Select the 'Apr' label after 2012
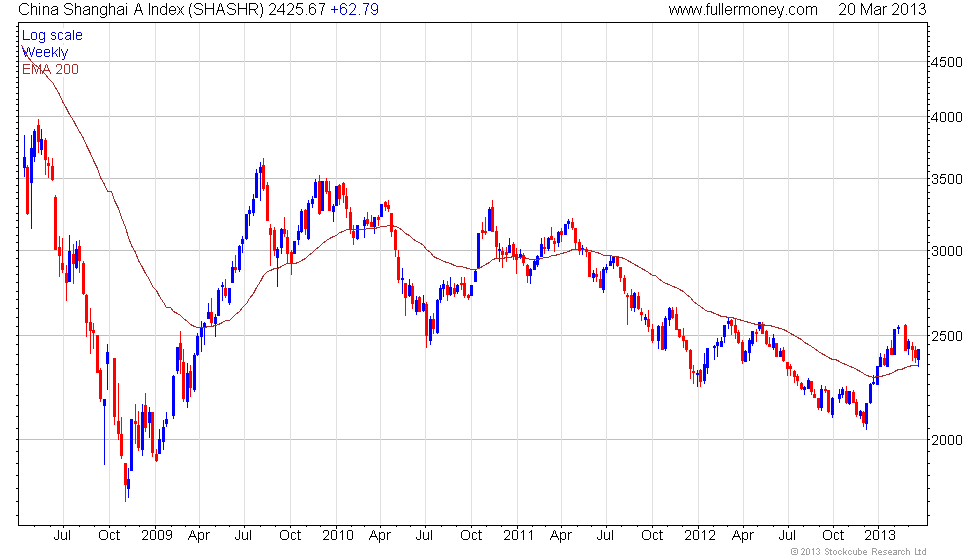This screenshot has width=980, height=560. coord(742,536)
